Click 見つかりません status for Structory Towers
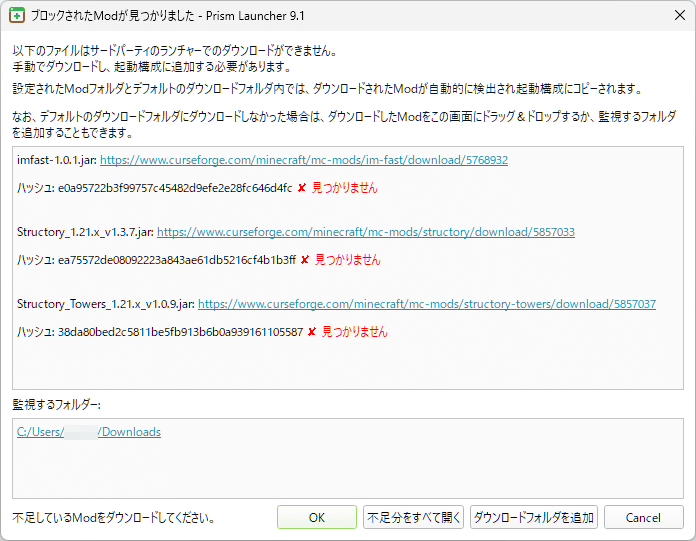Screen dimensions: 696x541 (355, 332)
